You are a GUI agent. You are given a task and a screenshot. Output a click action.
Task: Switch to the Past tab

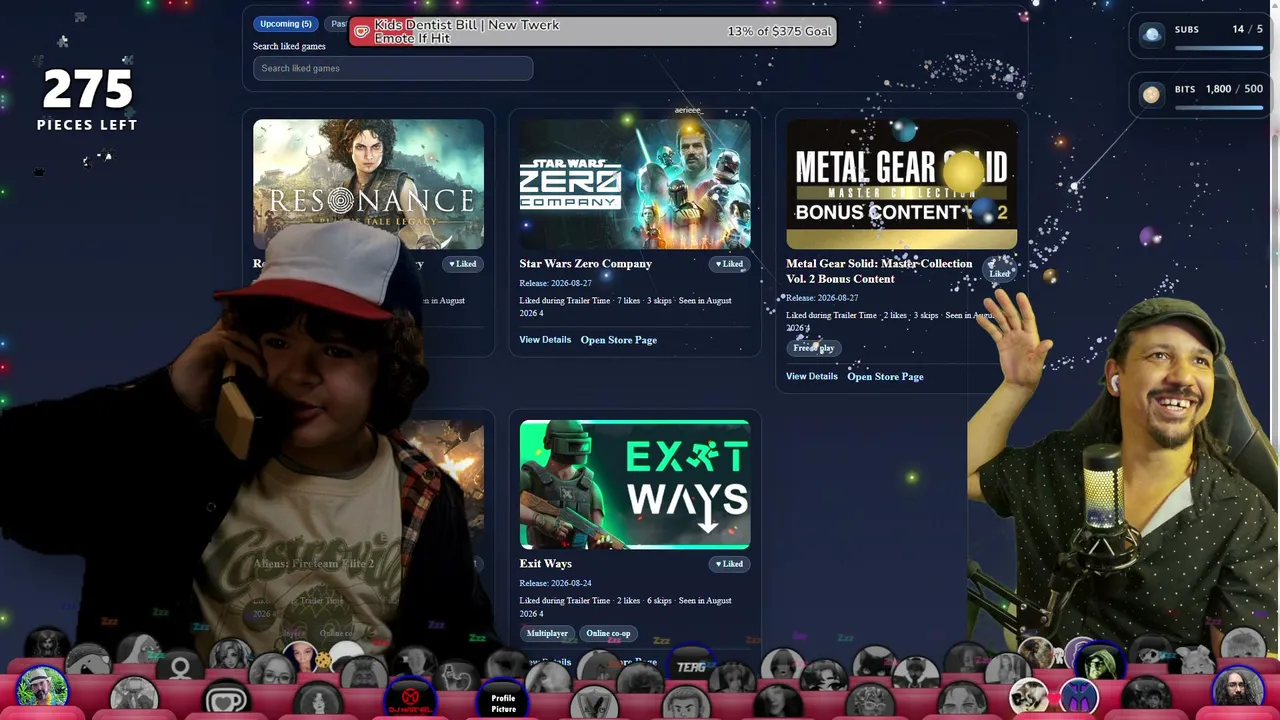338,24
